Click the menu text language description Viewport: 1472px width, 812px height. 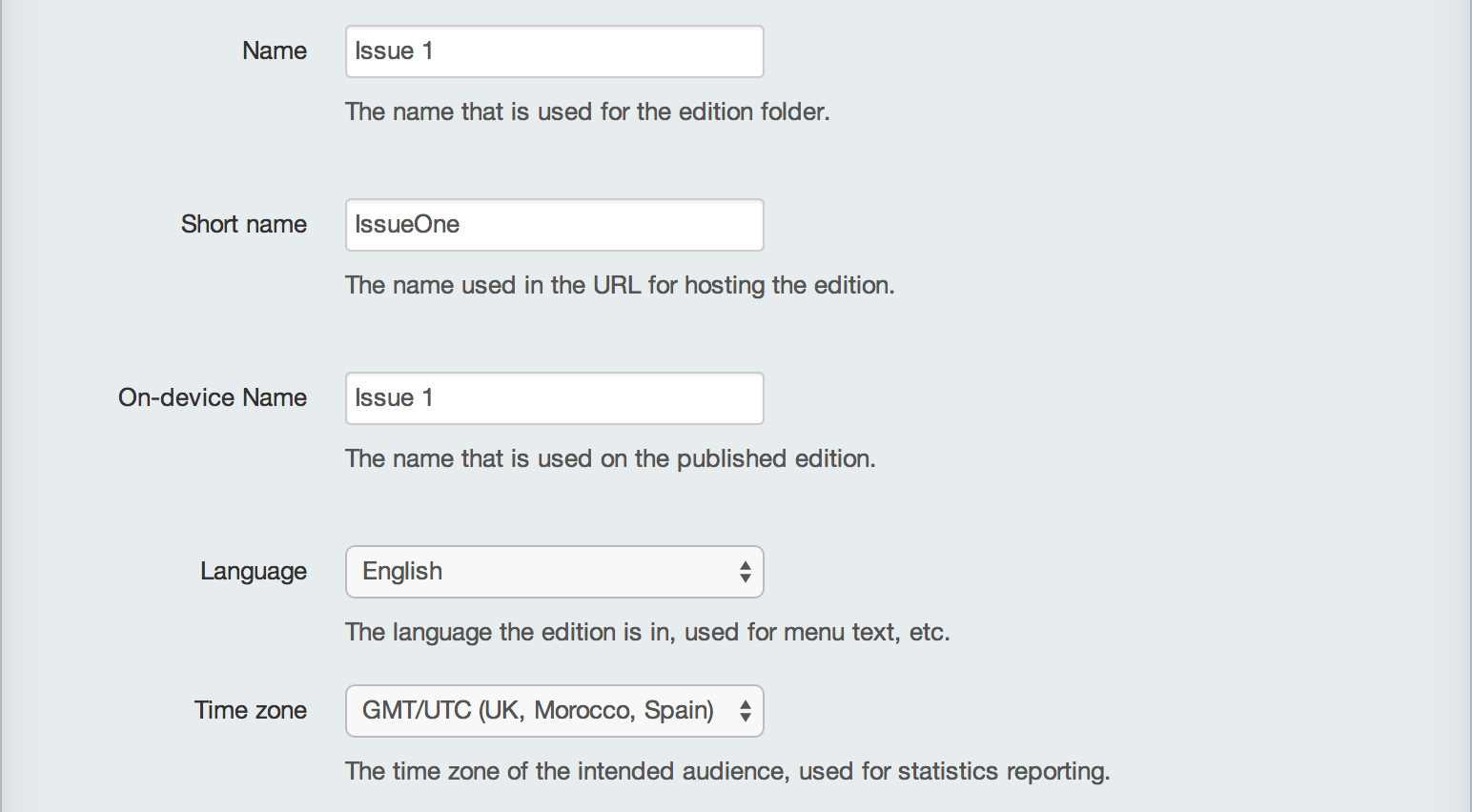[647, 633]
